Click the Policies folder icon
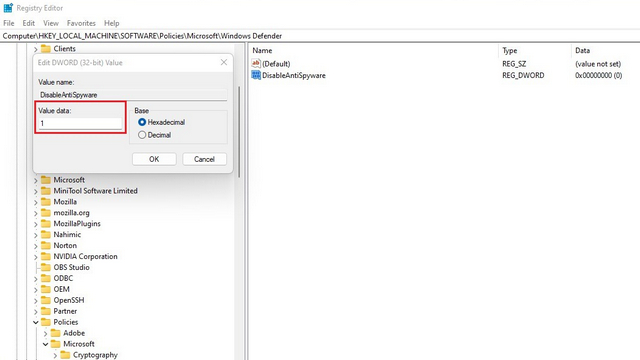The height and width of the screenshot is (360, 640). point(46,322)
